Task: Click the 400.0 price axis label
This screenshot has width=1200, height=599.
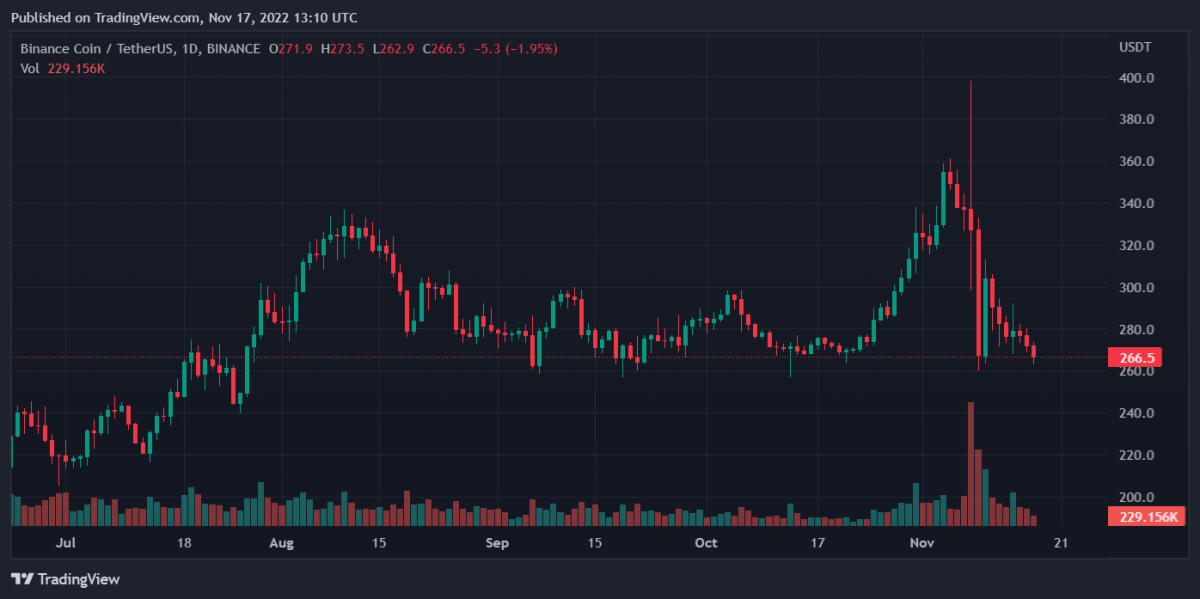Action: click(1137, 78)
